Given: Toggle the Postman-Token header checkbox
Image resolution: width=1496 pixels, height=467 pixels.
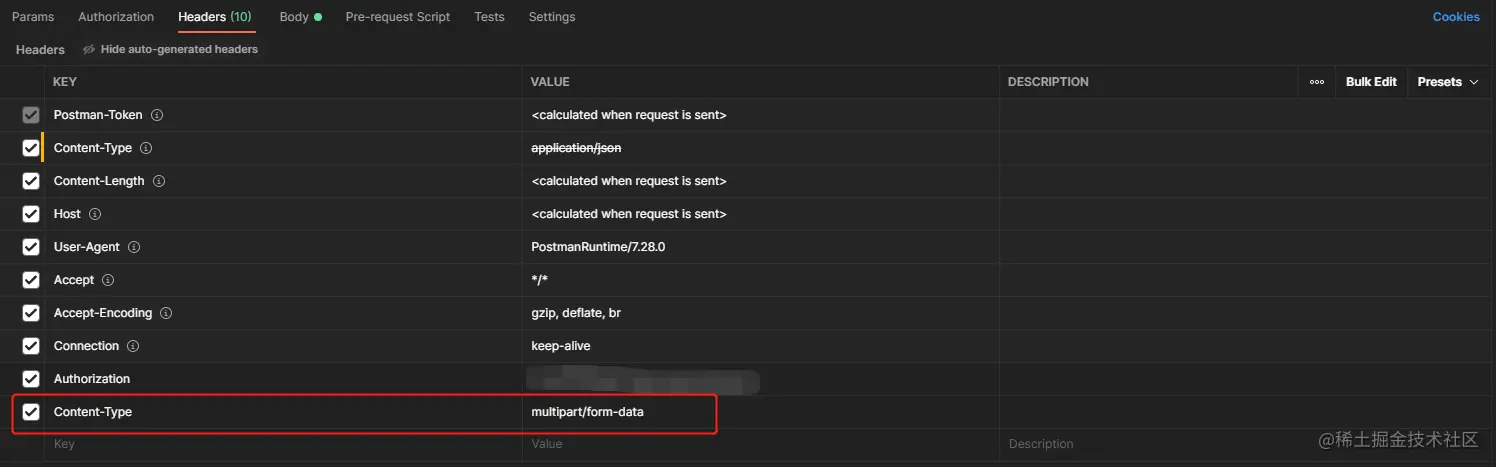Looking at the screenshot, I should [31, 115].
